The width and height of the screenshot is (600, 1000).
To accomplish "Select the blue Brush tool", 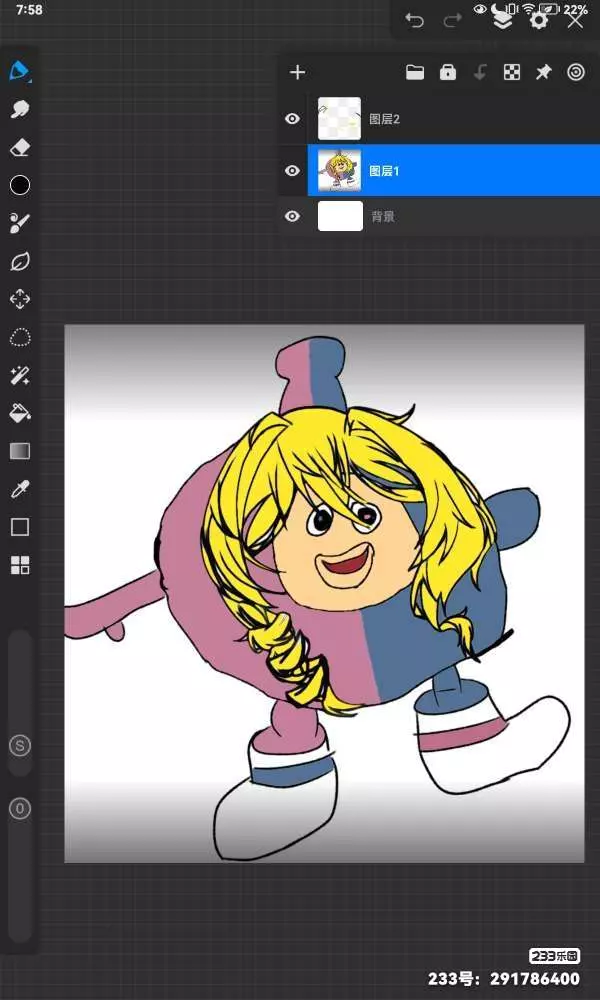I will [x=19, y=71].
